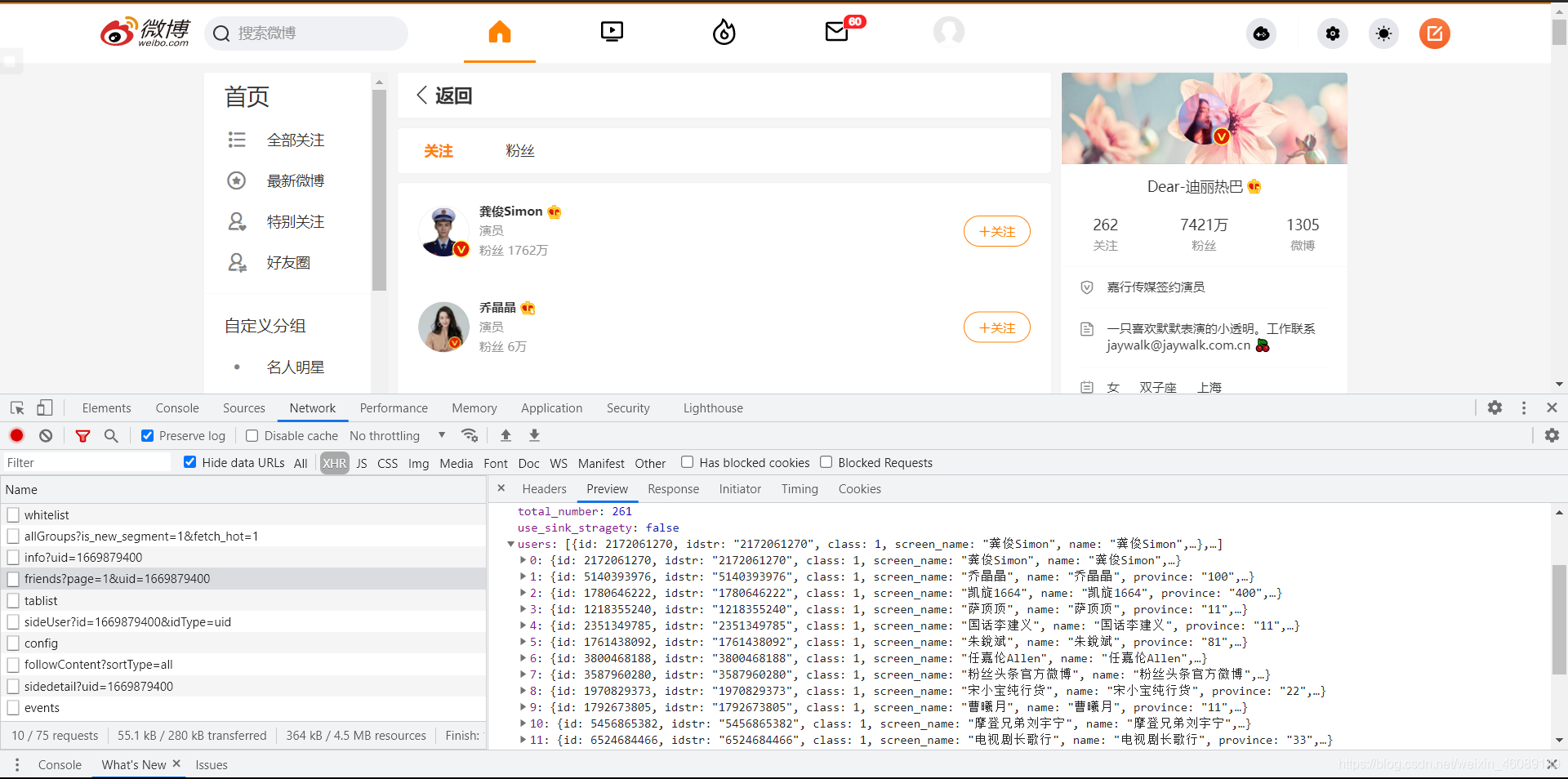Switch to the Elements panel
1568x779 pixels.
(x=106, y=407)
